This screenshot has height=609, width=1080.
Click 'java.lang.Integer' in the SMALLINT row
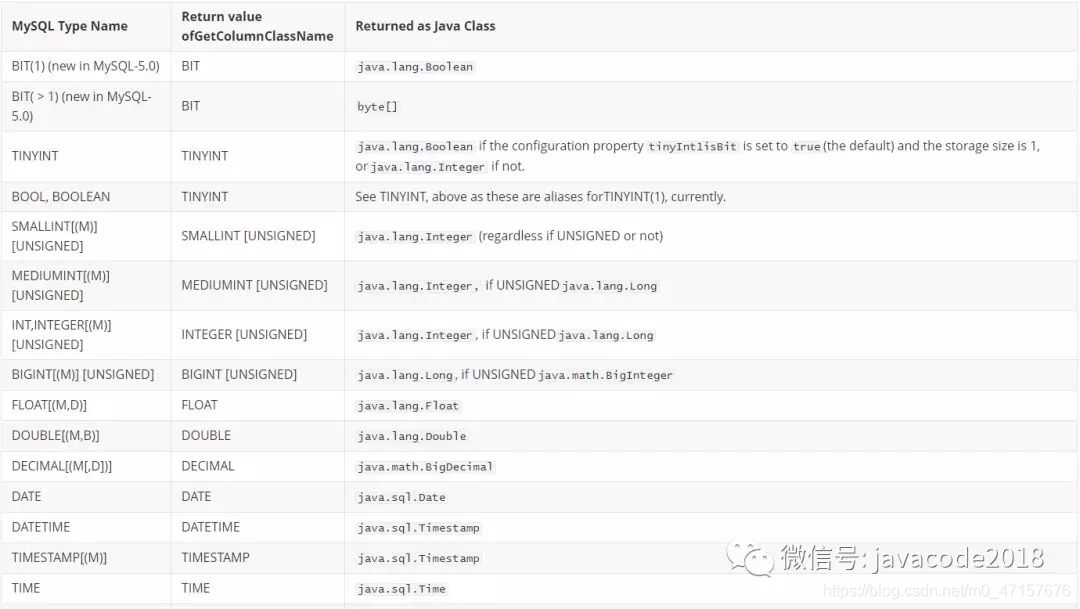pos(415,237)
